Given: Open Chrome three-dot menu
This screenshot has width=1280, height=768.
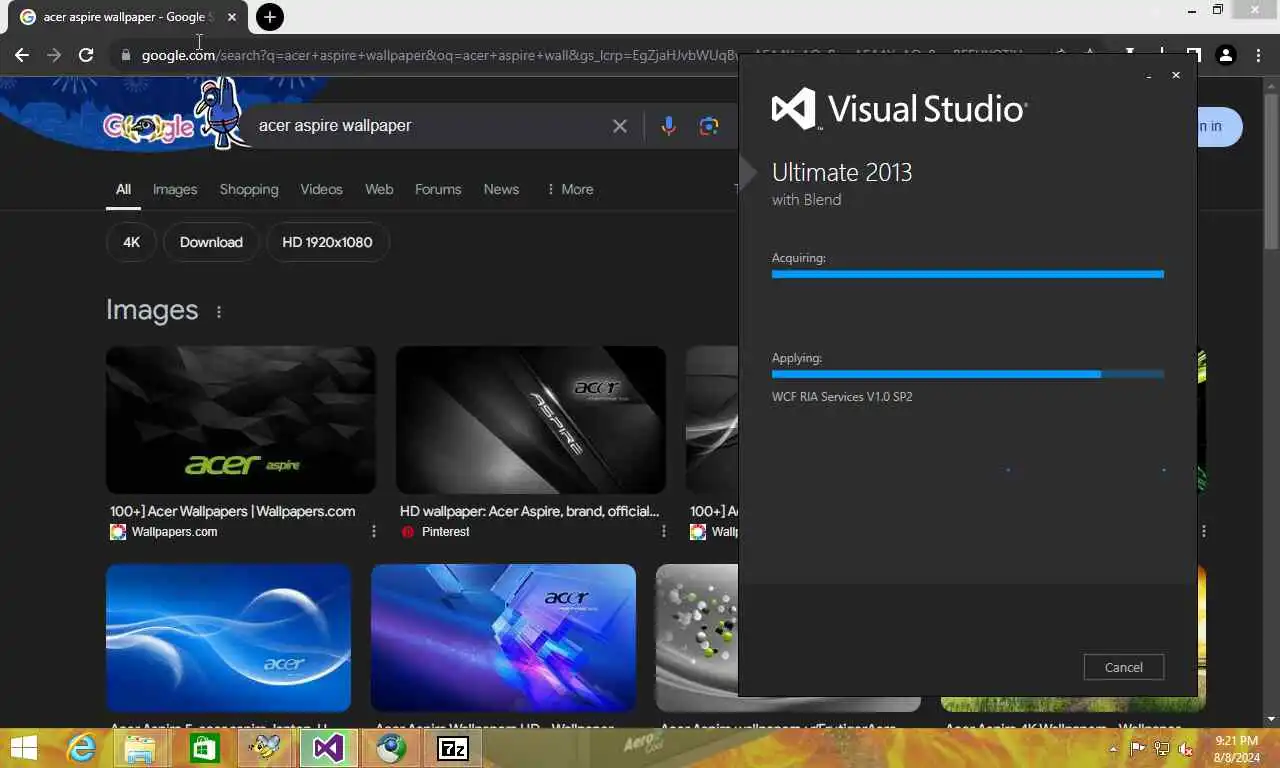Looking at the screenshot, I should coord(1257,55).
